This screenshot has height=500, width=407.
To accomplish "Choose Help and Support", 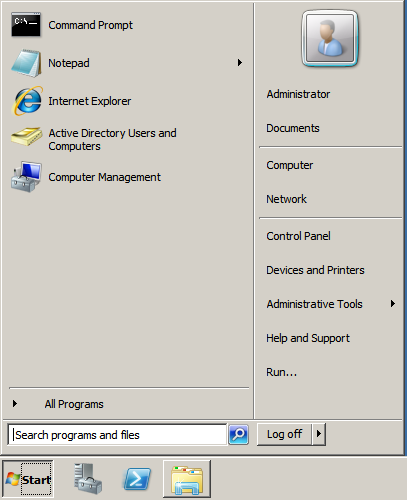I will coord(308,338).
